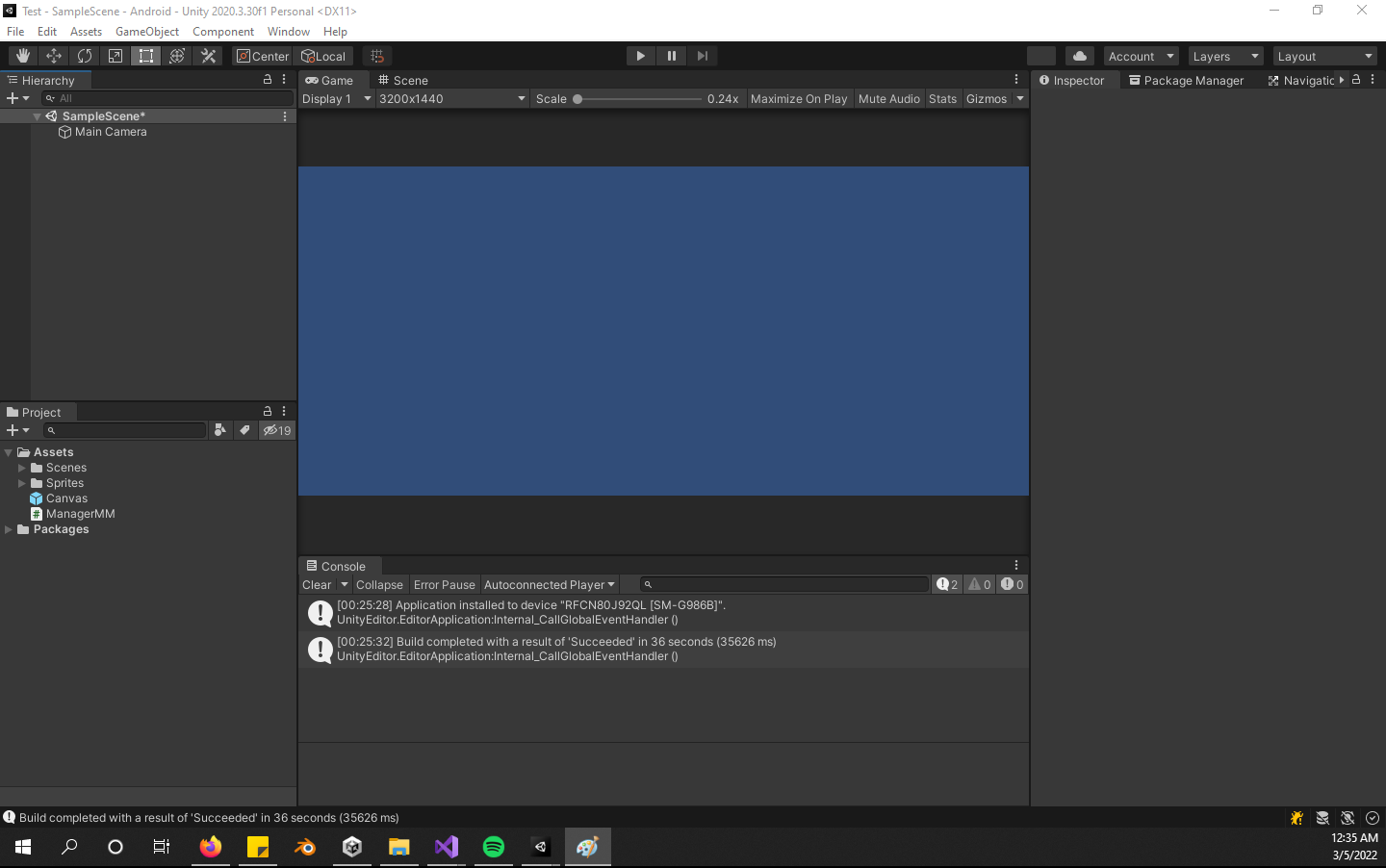Toggle warning message filtering in the Console

(979, 584)
